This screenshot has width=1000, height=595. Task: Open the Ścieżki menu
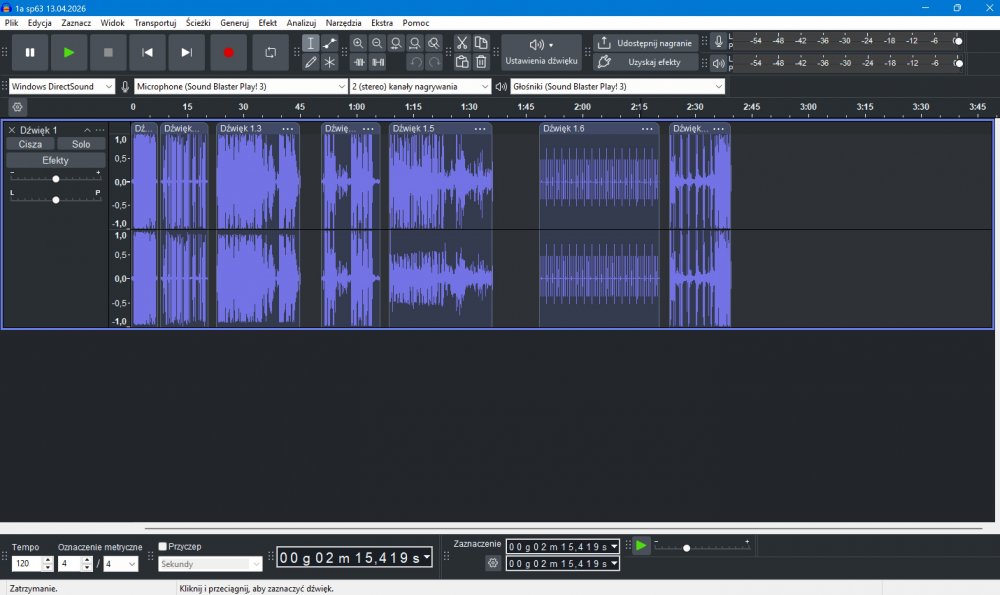(x=198, y=22)
